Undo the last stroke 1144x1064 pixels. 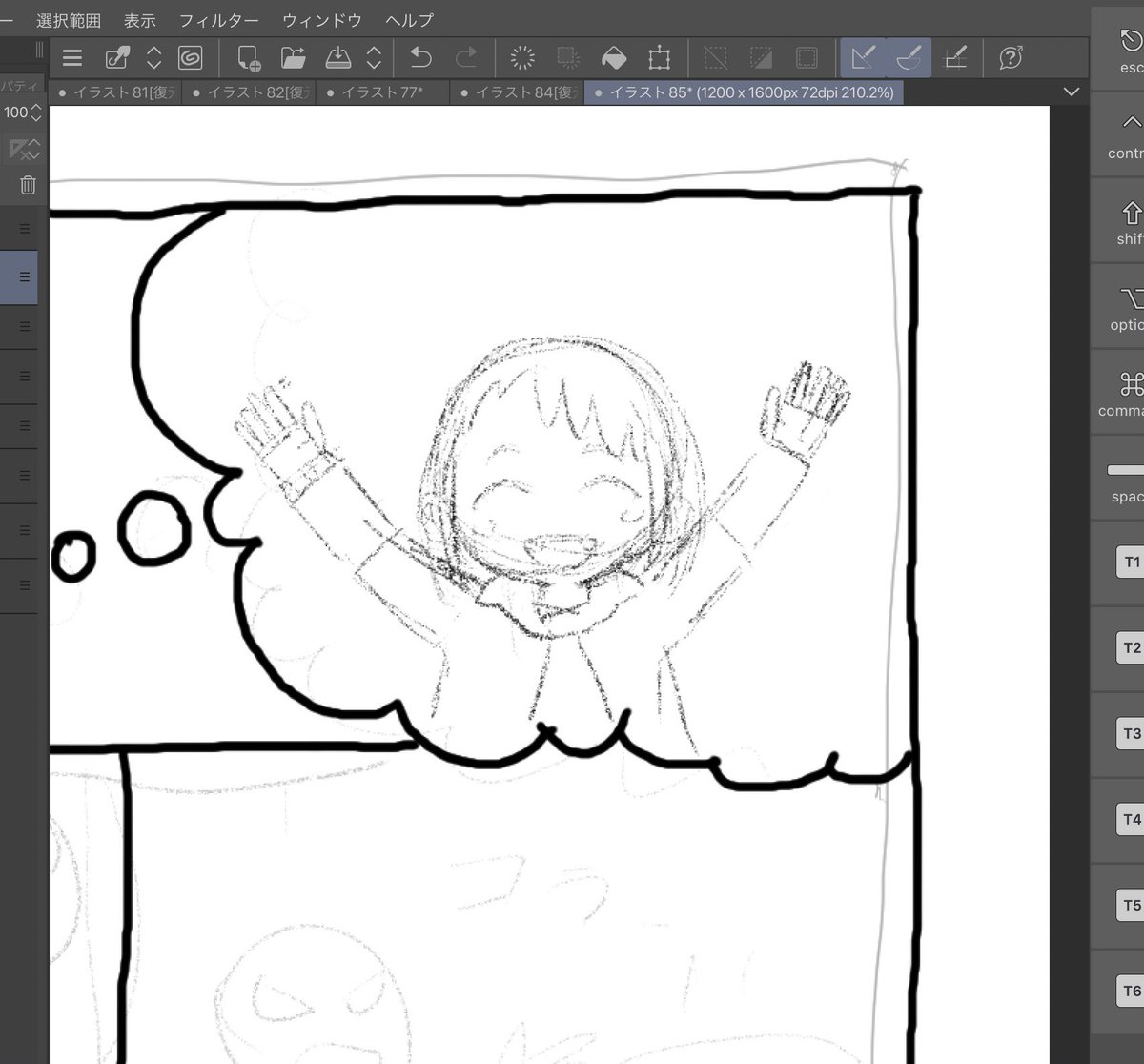tap(420, 58)
